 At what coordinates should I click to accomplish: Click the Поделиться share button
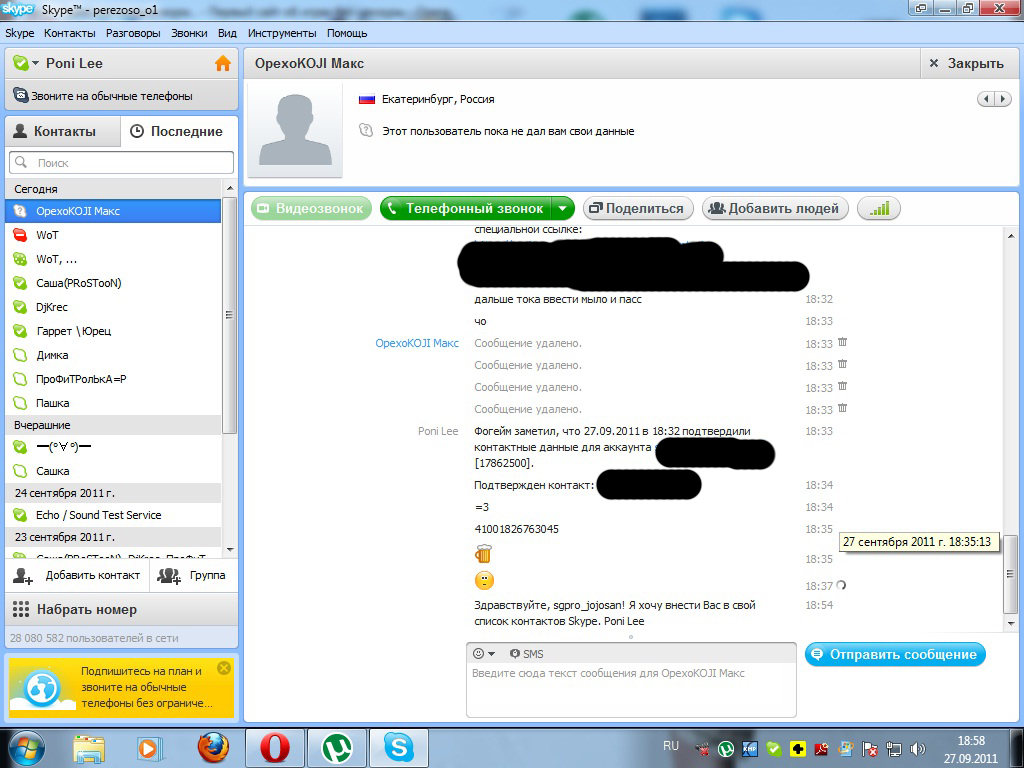[637, 208]
